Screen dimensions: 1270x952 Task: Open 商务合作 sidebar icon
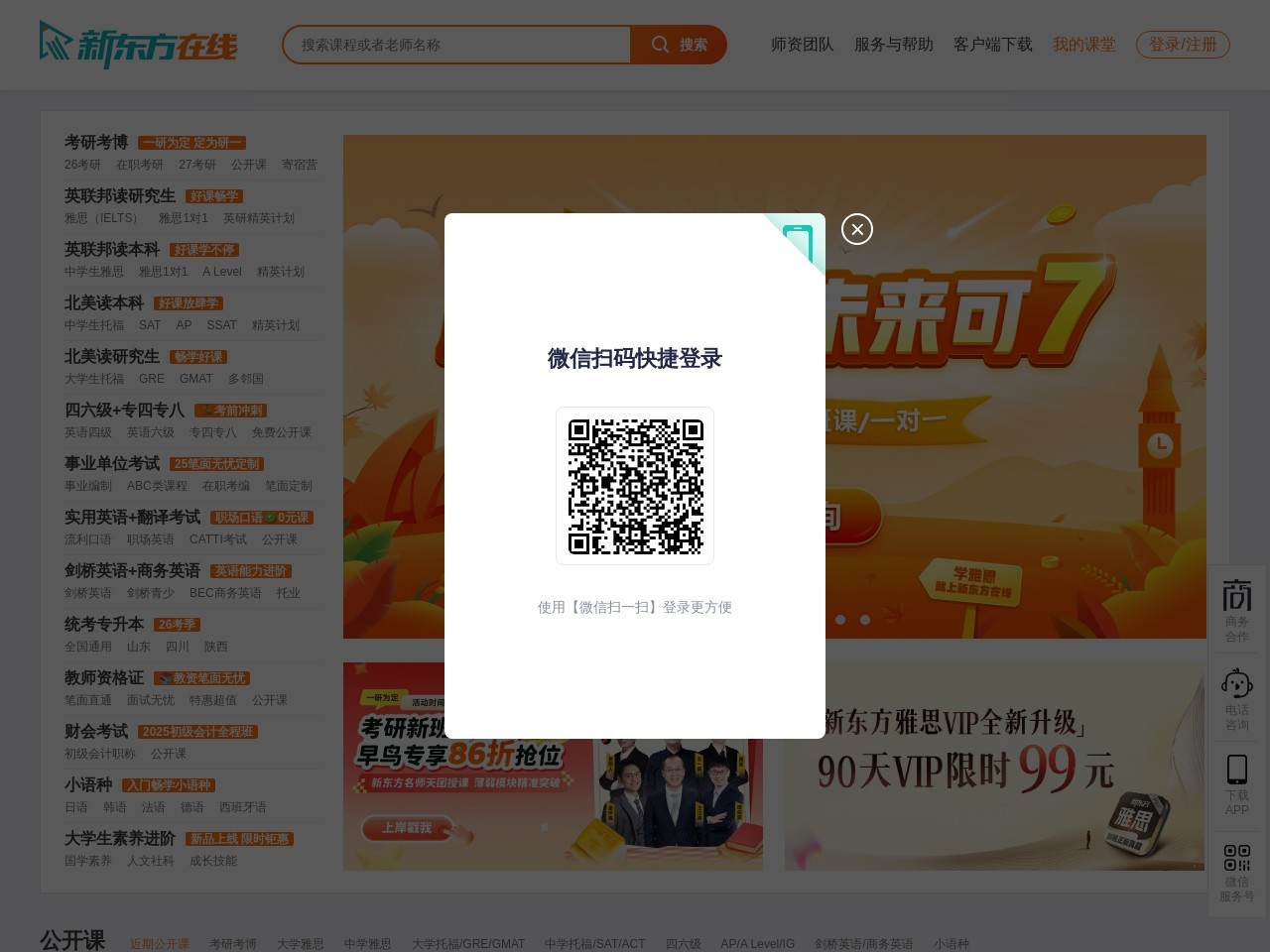point(1237,610)
